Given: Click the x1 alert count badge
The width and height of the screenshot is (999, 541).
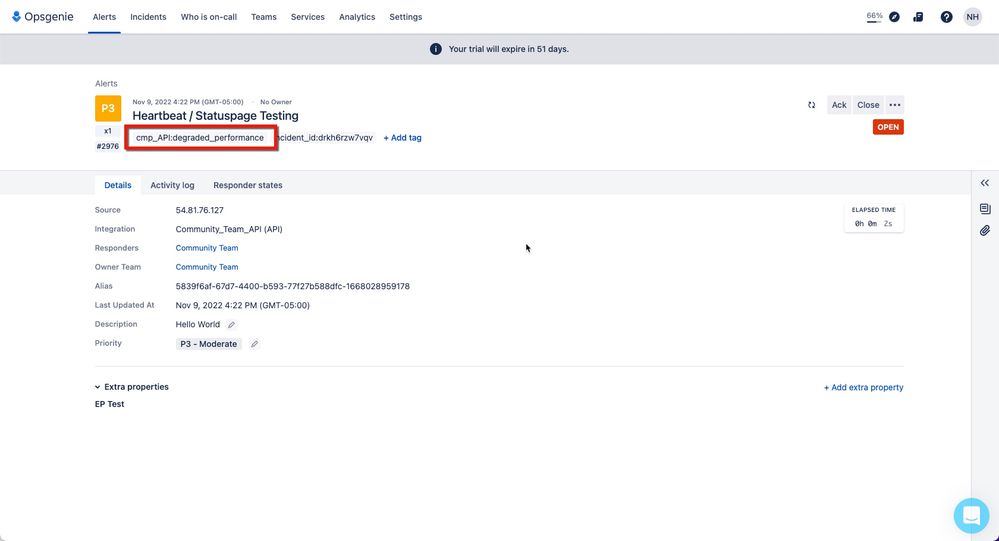Looking at the screenshot, I should coord(108,131).
